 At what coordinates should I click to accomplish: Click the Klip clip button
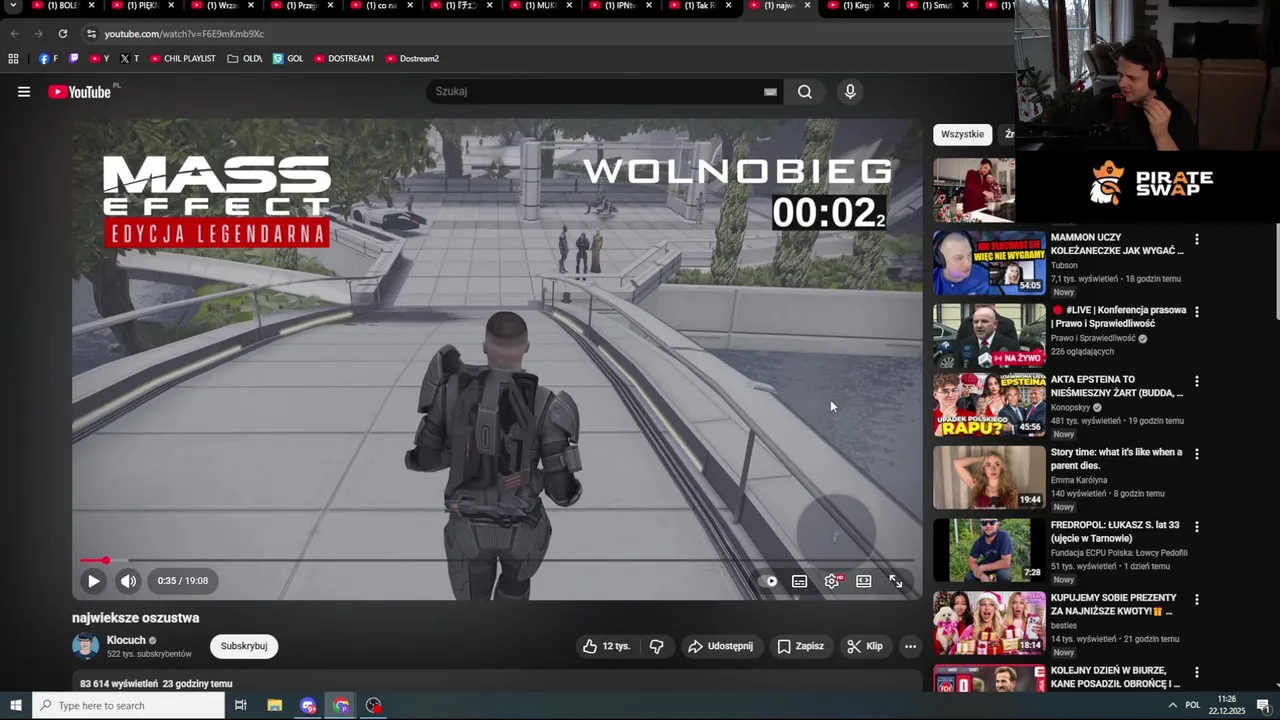pyautogui.click(x=865, y=646)
